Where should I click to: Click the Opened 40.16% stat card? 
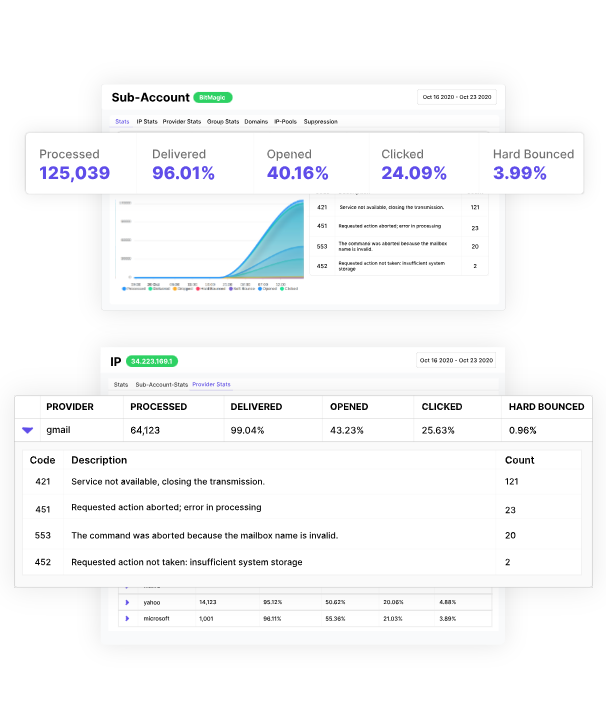click(x=297, y=164)
